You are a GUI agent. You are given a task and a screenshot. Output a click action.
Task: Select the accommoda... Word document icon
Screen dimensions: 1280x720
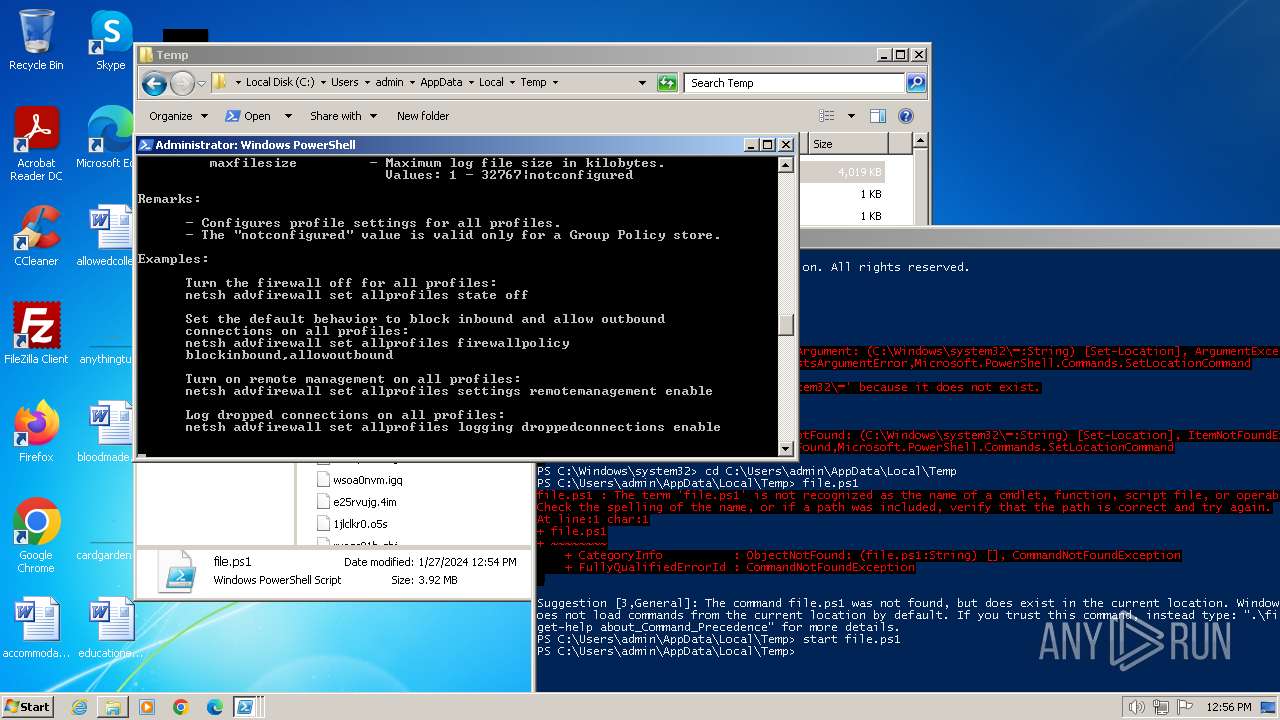point(36,628)
